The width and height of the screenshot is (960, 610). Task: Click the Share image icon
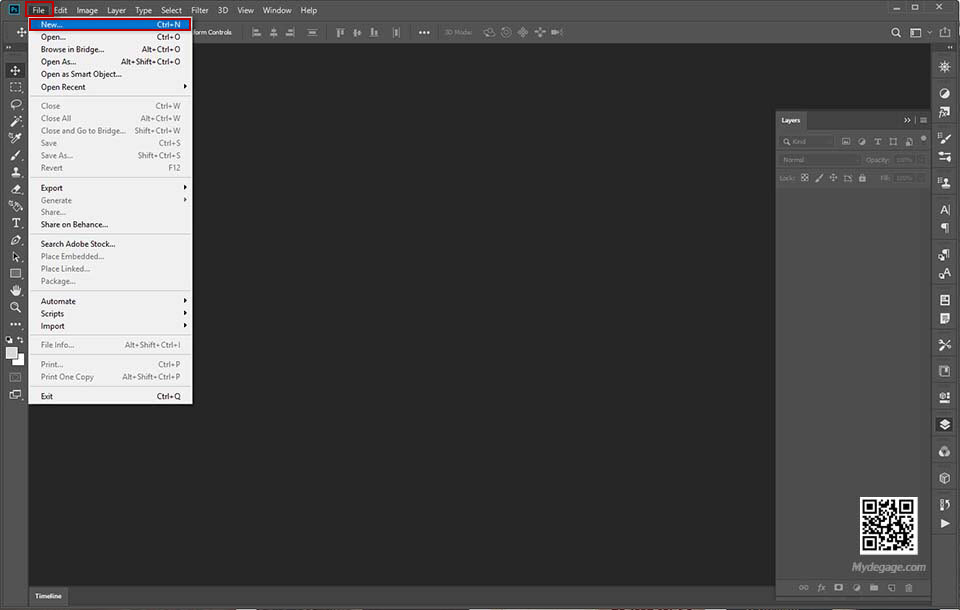pyautogui.click(x=945, y=32)
